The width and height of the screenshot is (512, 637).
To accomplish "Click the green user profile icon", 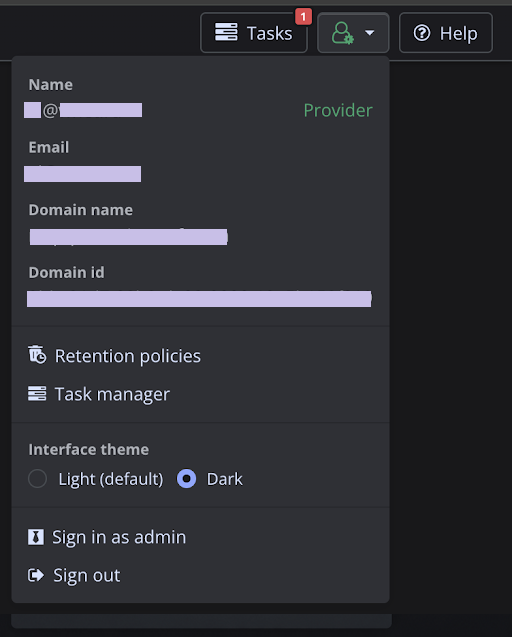I will click(x=343, y=33).
